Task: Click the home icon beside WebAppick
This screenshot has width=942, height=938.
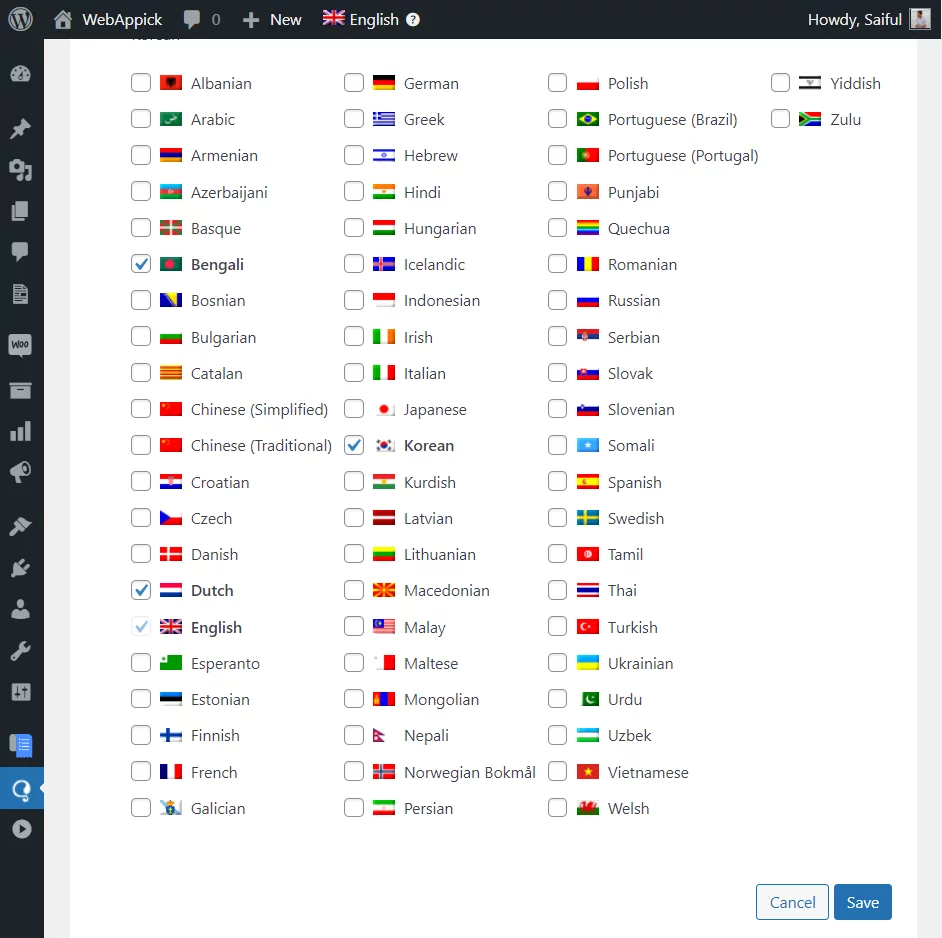Action: tap(62, 20)
